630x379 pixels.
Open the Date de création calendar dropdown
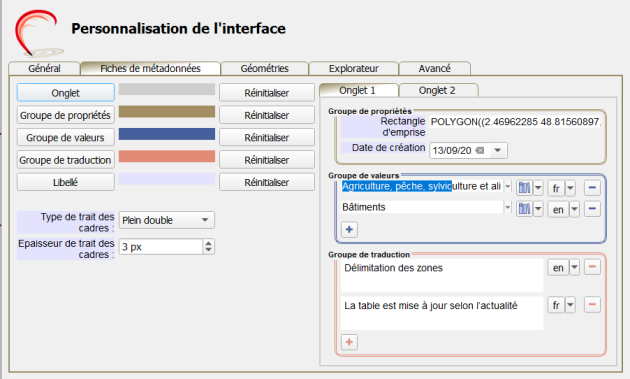497,150
